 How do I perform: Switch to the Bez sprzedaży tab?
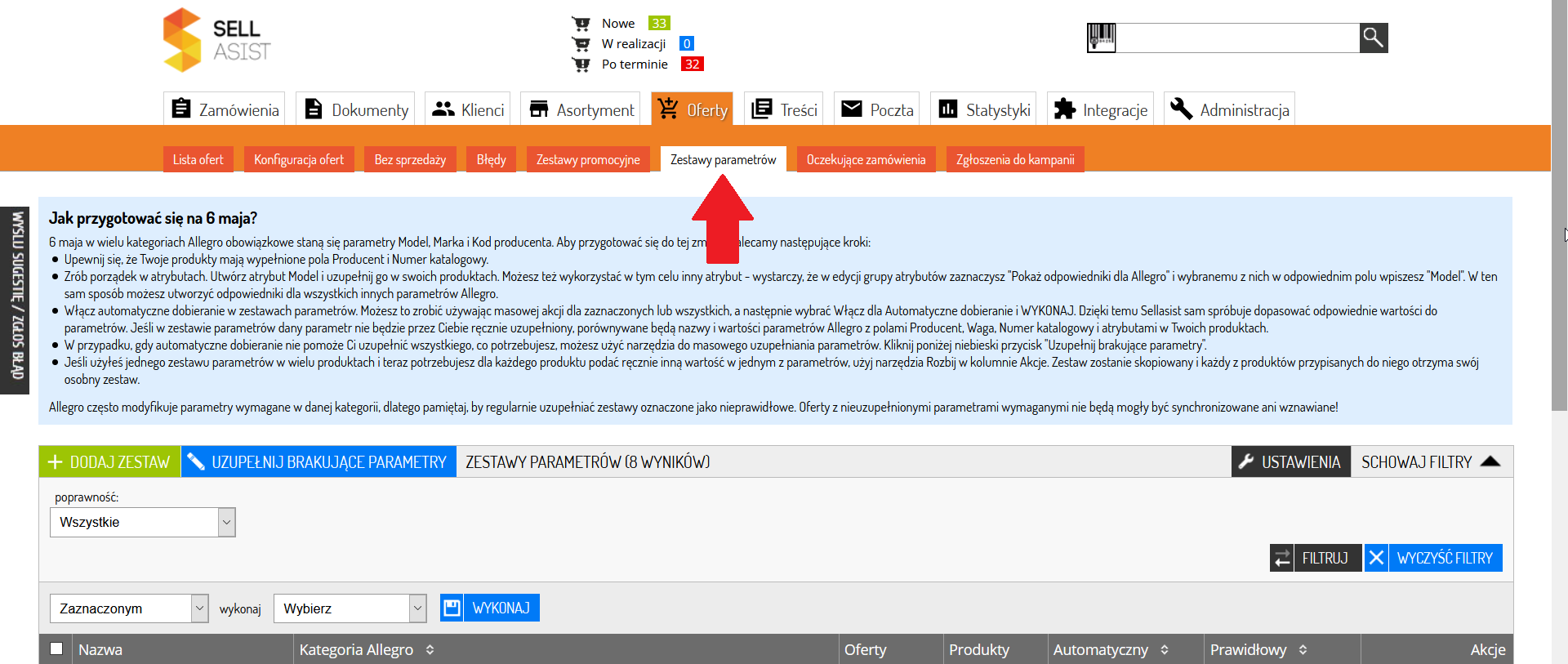coord(410,159)
